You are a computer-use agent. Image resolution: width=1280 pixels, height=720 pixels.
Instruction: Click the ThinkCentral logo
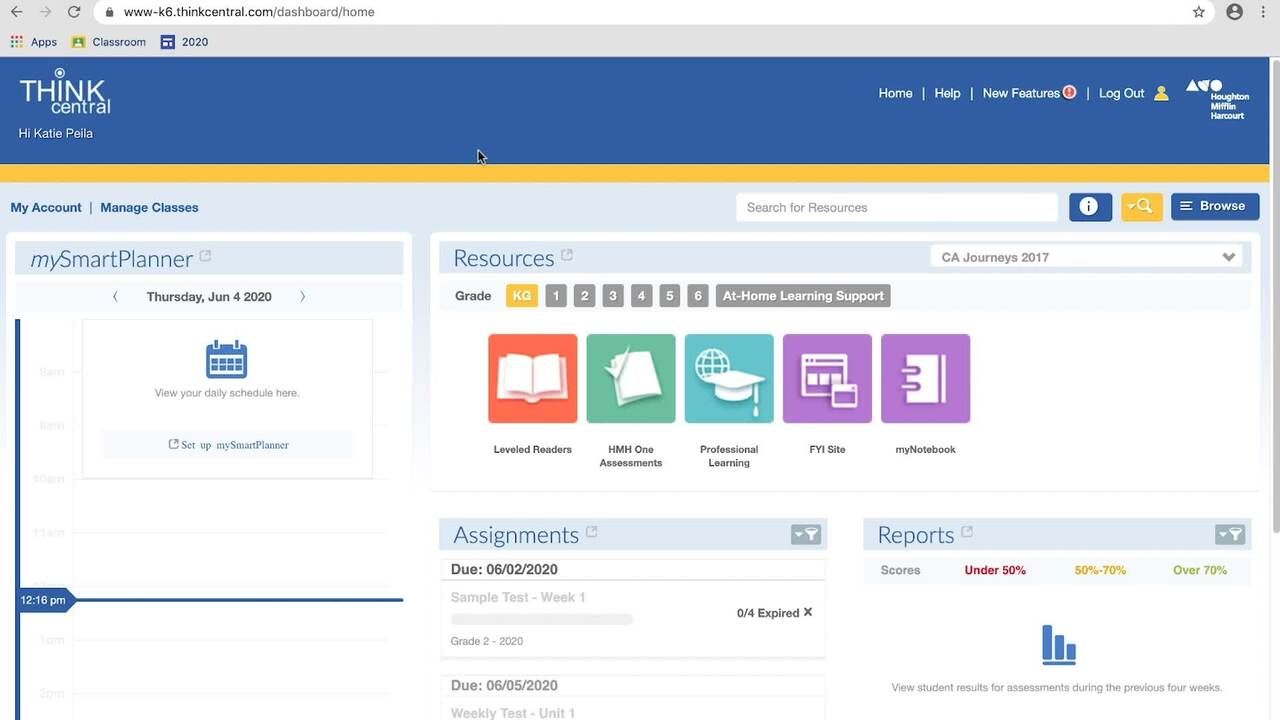(65, 92)
